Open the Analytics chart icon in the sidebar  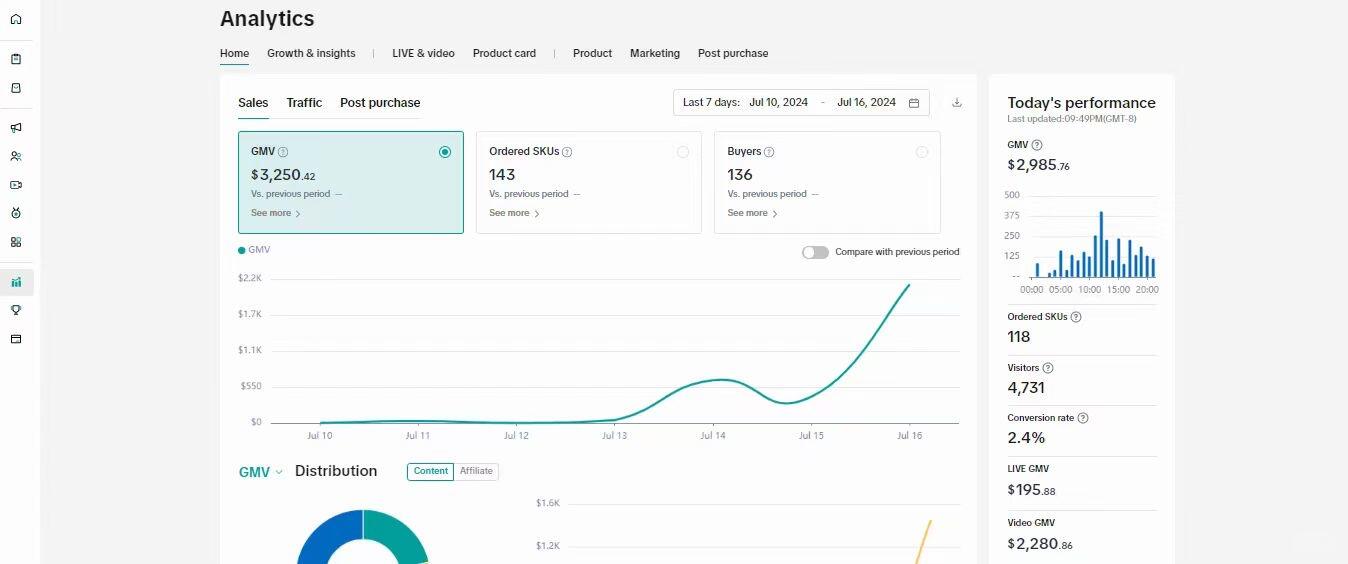16,282
